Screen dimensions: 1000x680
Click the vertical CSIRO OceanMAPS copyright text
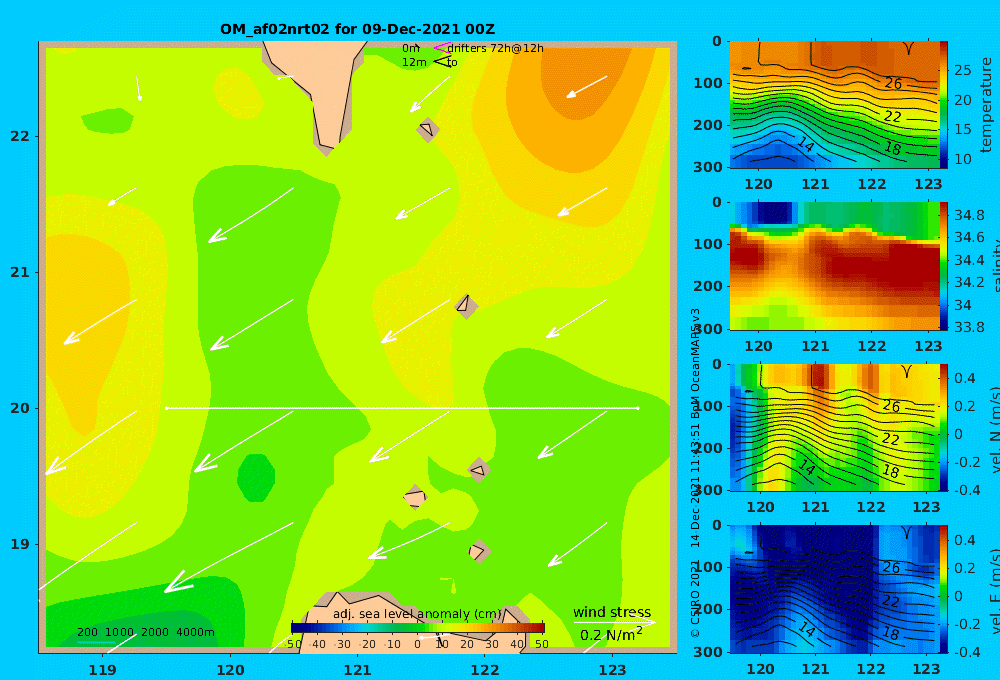(x=696, y=472)
